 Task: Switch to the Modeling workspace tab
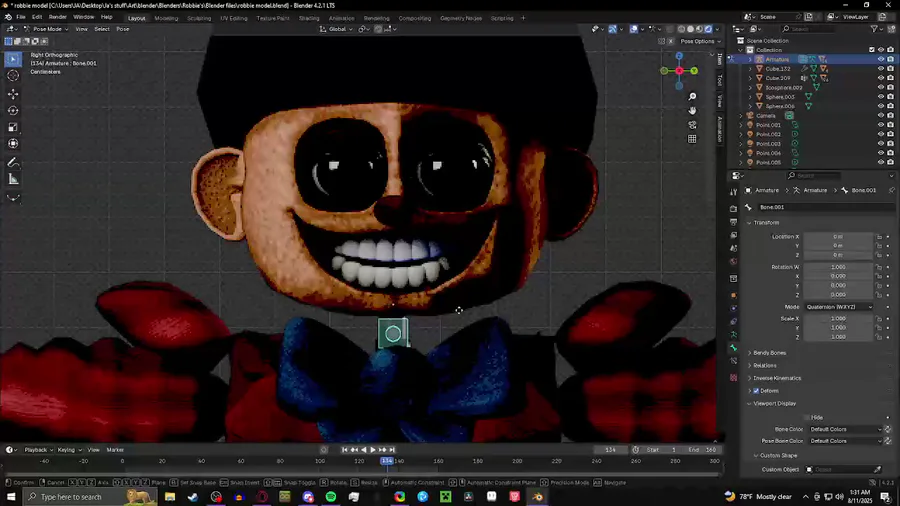click(x=166, y=18)
